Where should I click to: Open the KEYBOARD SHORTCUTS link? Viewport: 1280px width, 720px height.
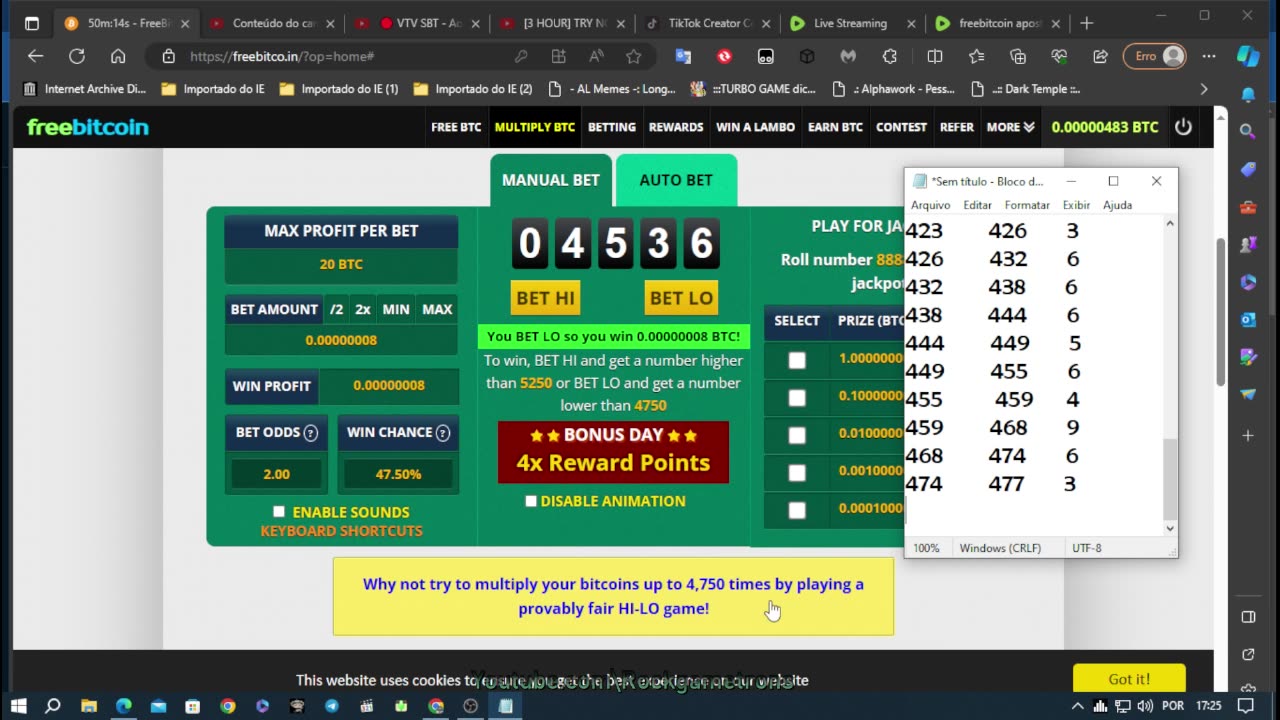pyautogui.click(x=341, y=531)
